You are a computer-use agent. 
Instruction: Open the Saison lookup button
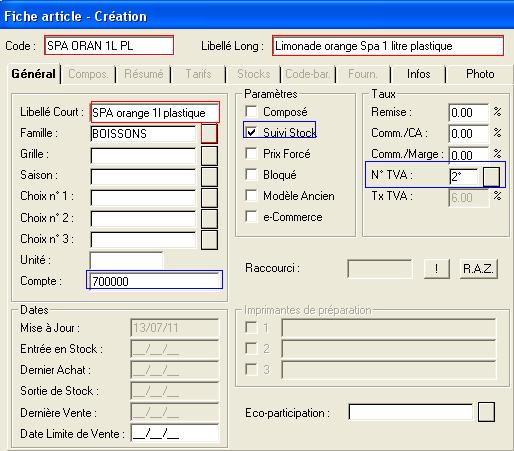(x=209, y=177)
